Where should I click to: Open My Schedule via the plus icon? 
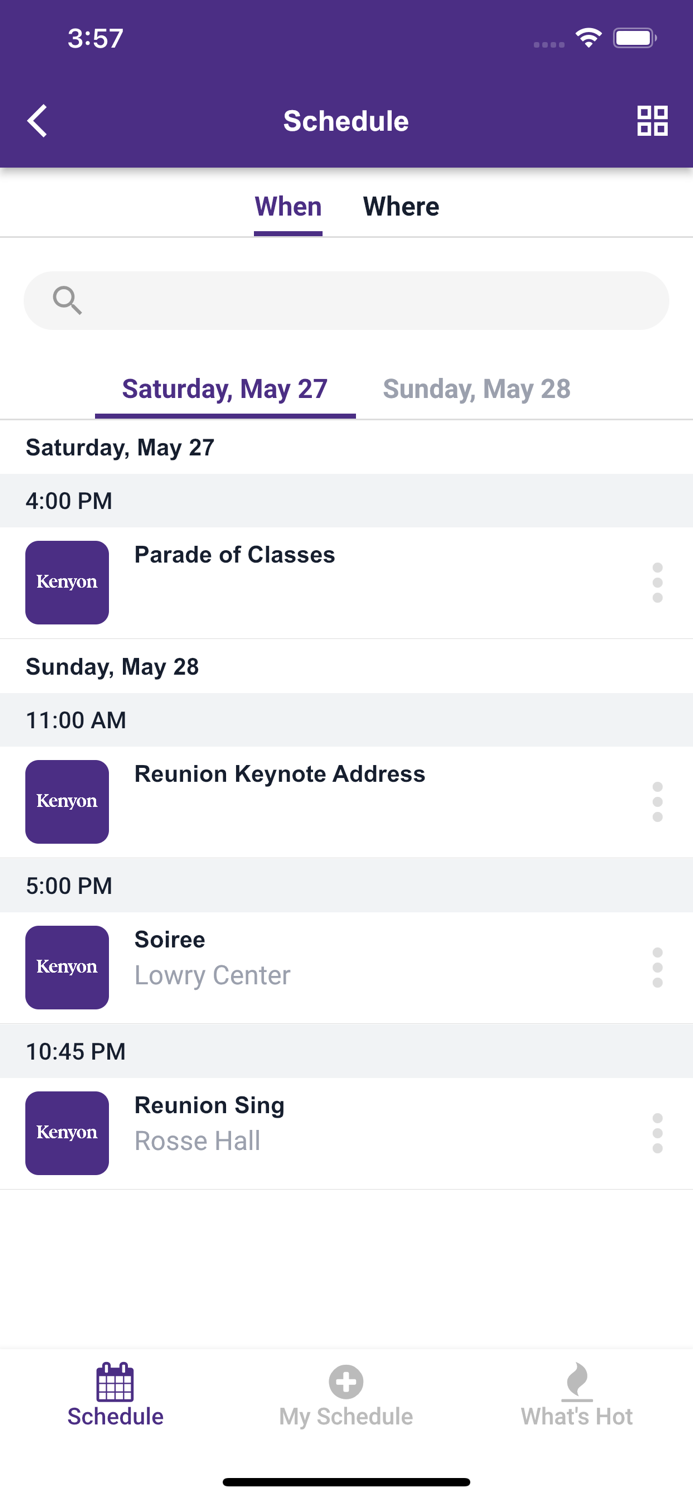346,1381
